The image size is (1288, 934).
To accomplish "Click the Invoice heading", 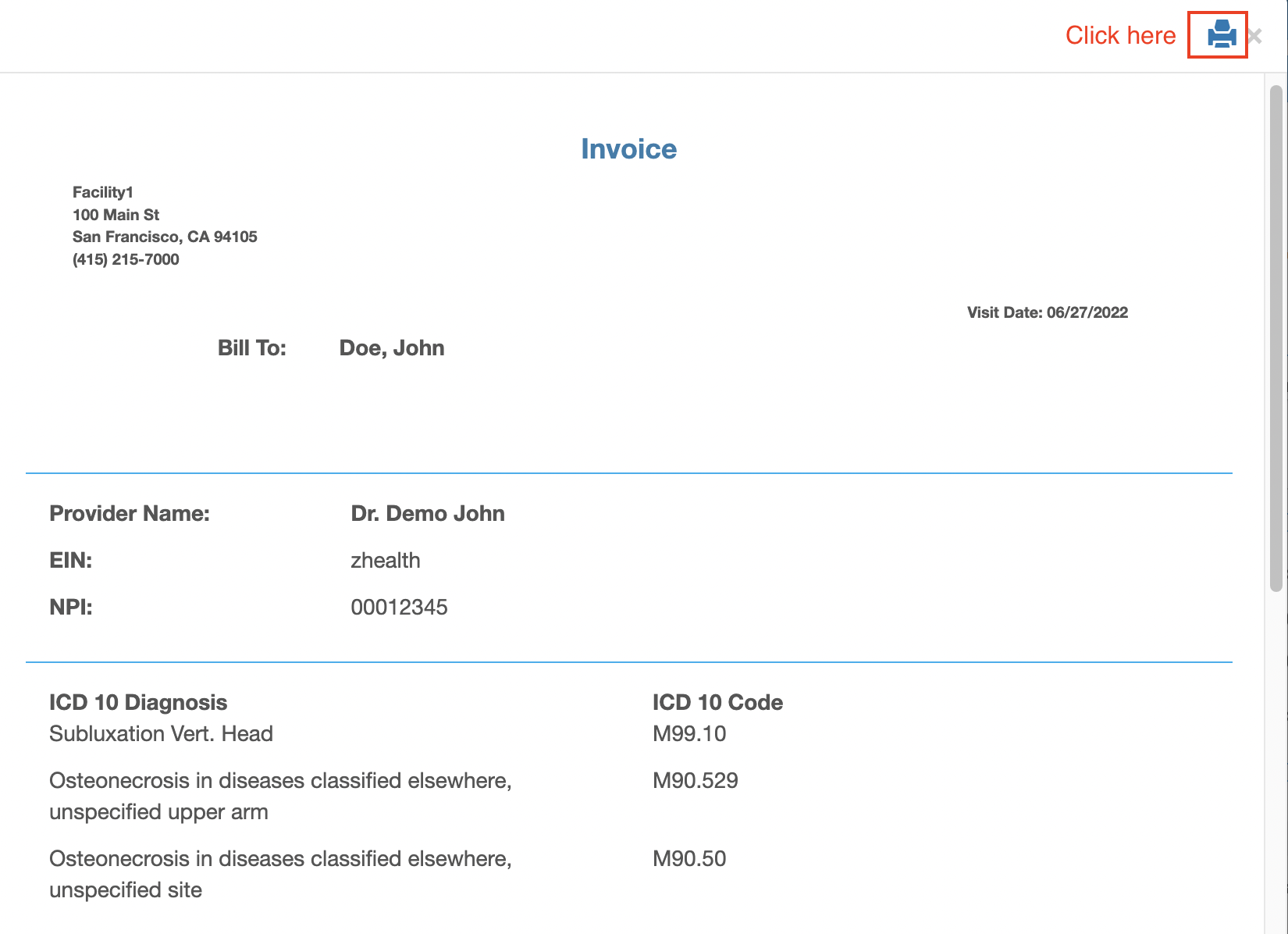I will coord(628,149).
